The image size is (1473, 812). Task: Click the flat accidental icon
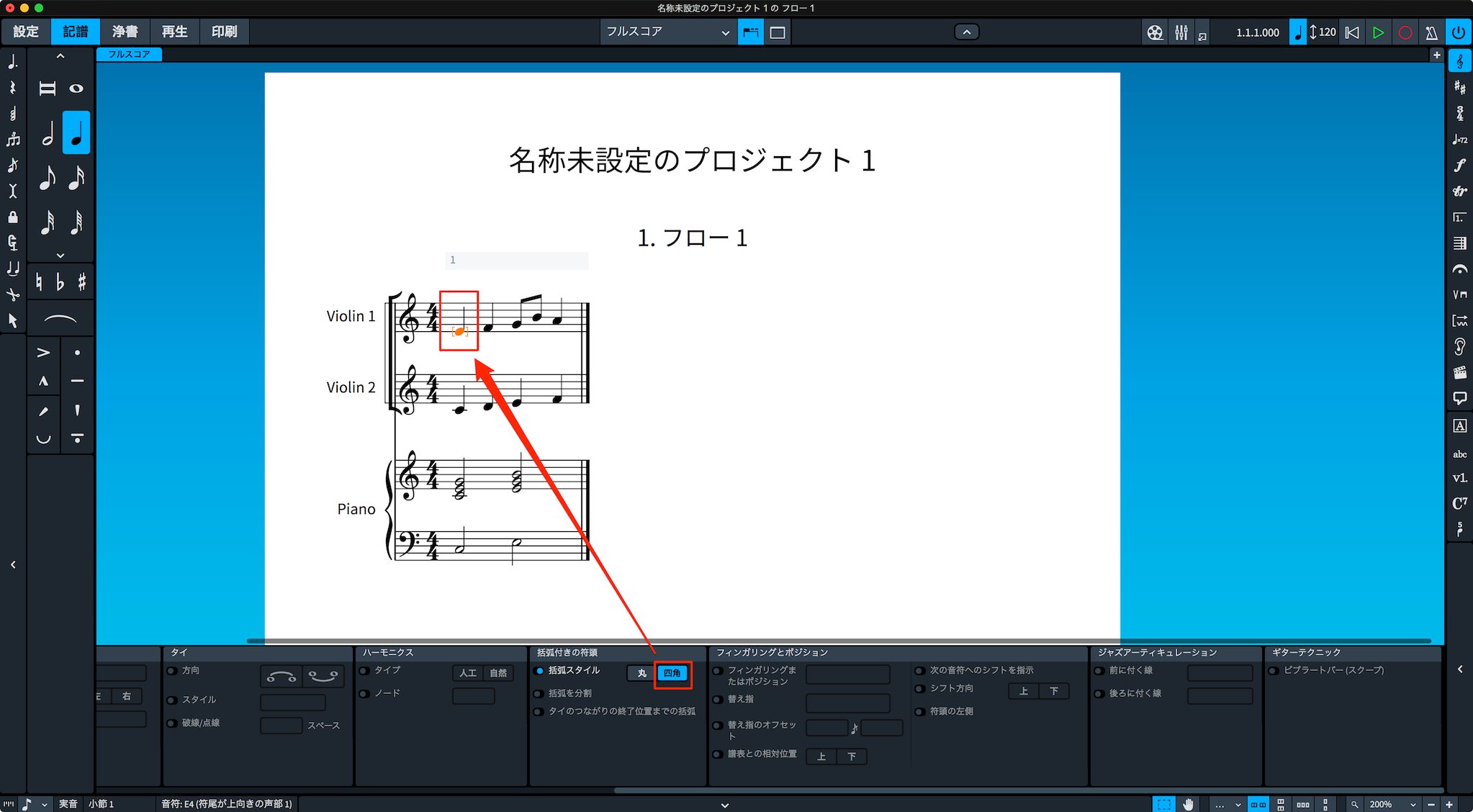(x=60, y=282)
